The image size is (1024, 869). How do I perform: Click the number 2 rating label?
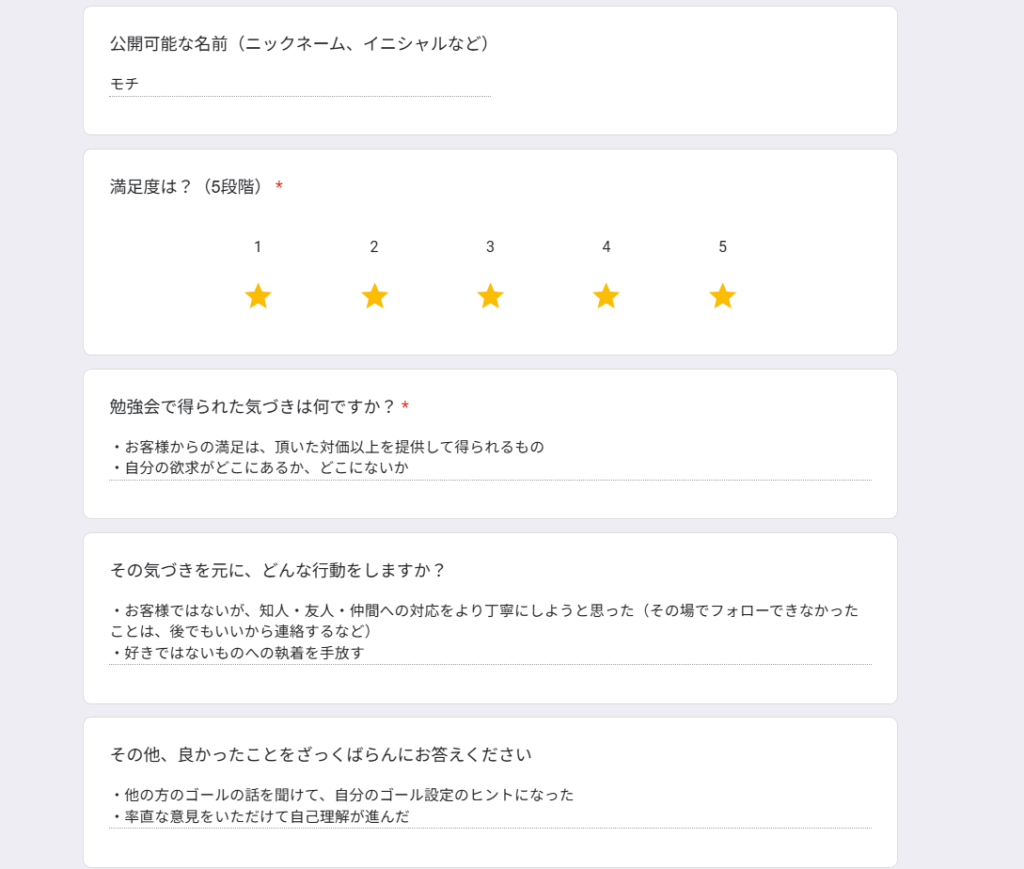pyautogui.click(x=374, y=247)
